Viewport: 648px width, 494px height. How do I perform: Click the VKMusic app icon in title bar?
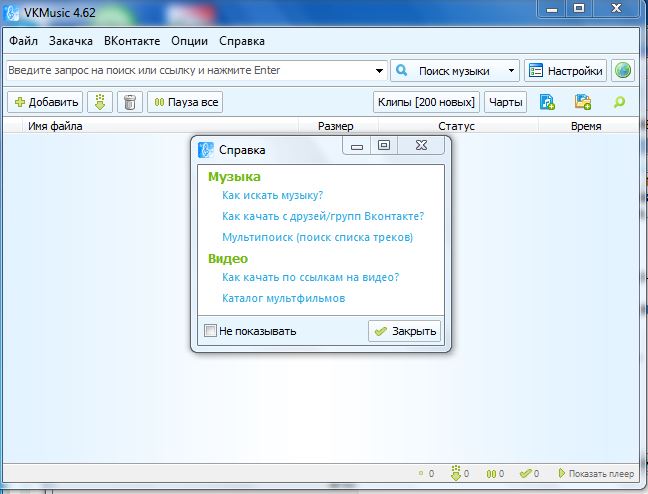(x=11, y=12)
